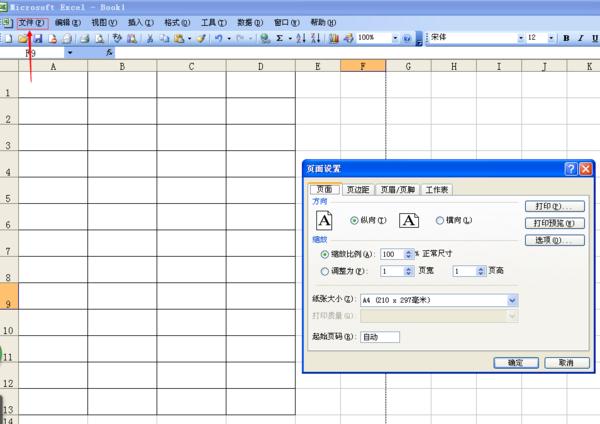
Task: Click the help question mark in 页面设置 dialog
Action: click(570, 170)
